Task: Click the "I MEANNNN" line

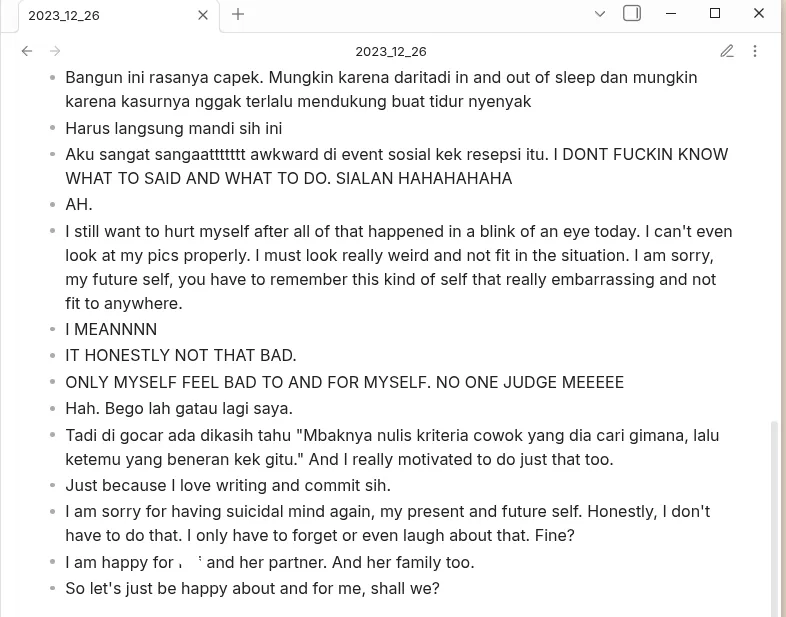Action: point(111,329)
